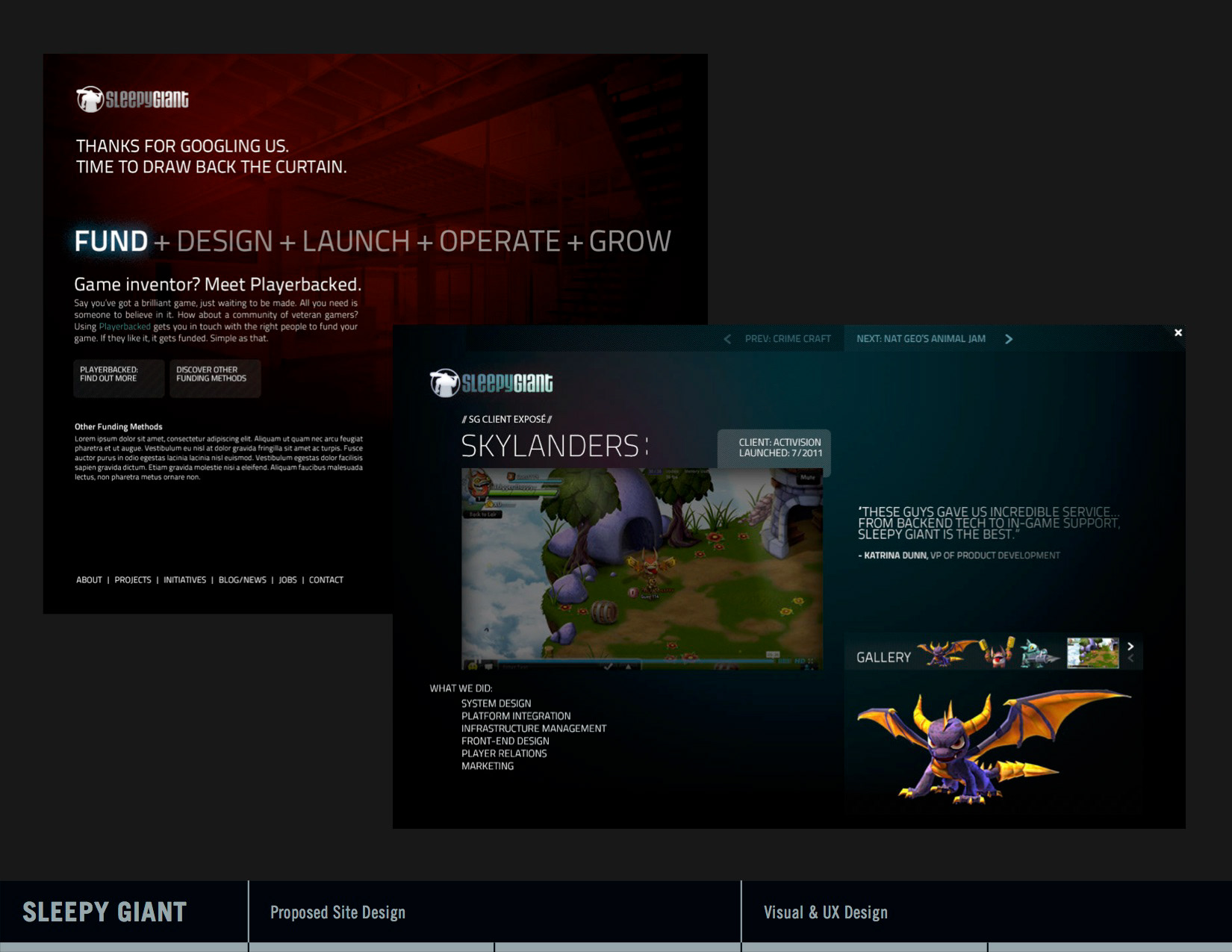
Task: Click 'MARKETING' list entry
Action: click(x=488, y=766)
